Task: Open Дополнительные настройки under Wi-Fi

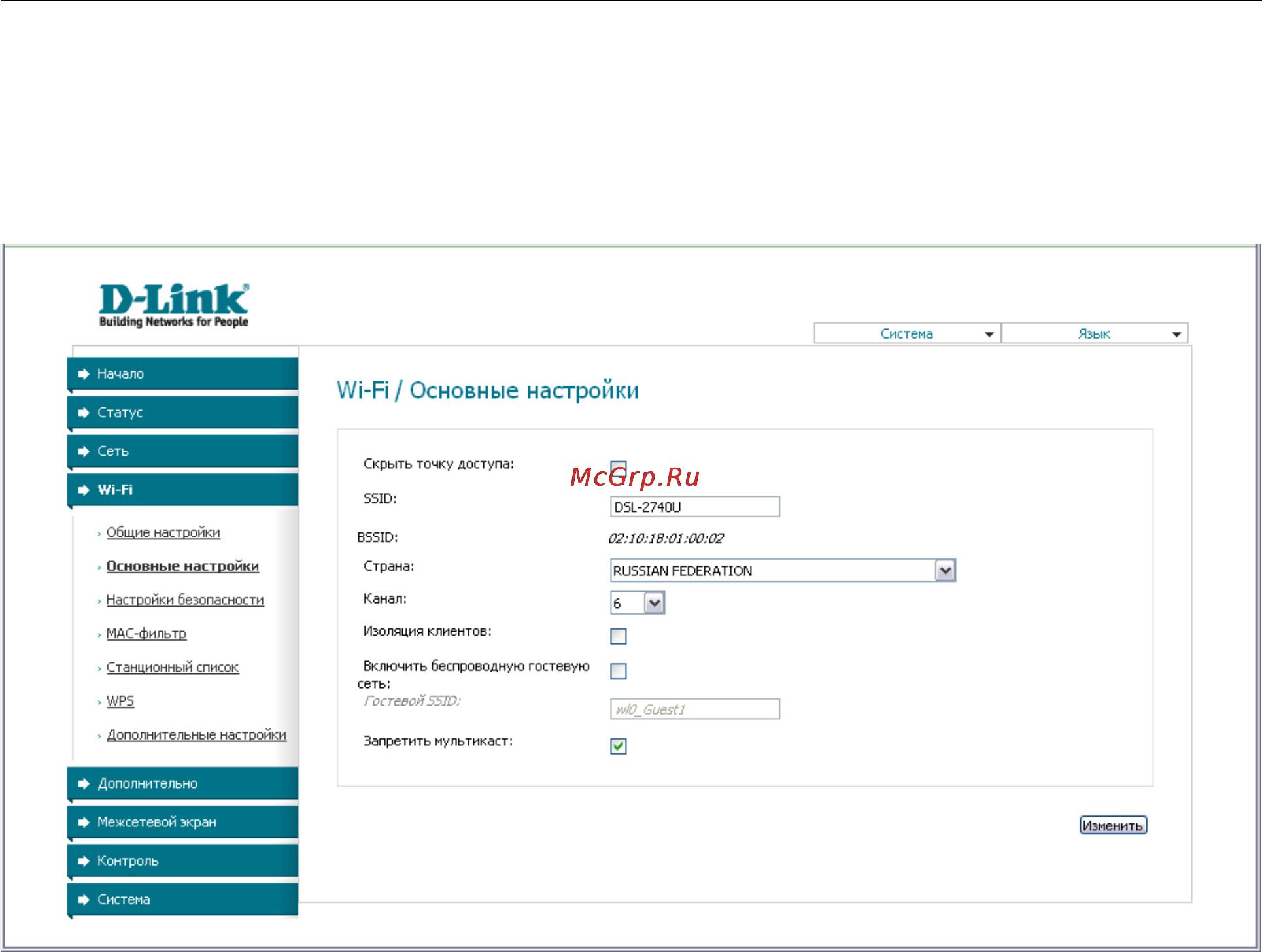Action: click(197, 735)
